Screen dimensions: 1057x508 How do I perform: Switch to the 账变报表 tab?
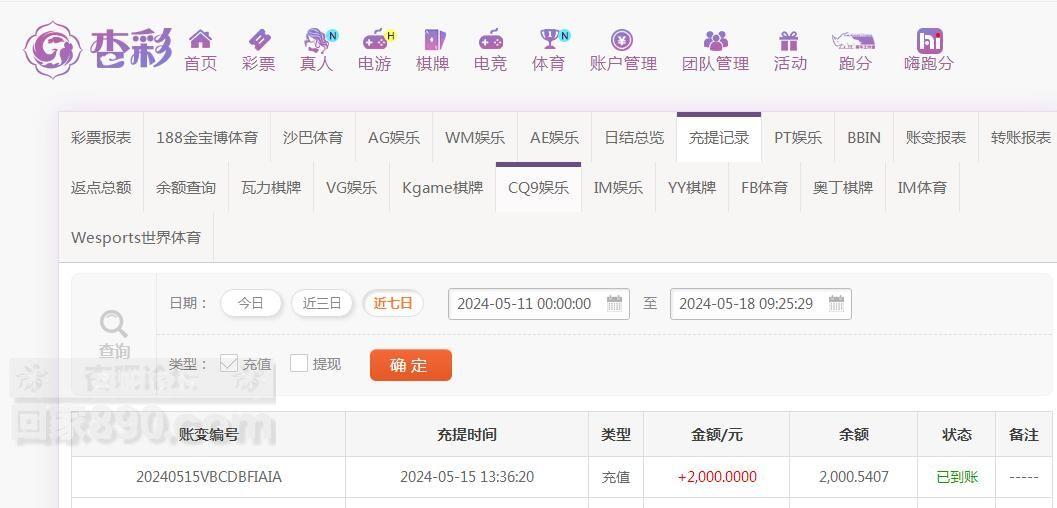click(935, 138)
